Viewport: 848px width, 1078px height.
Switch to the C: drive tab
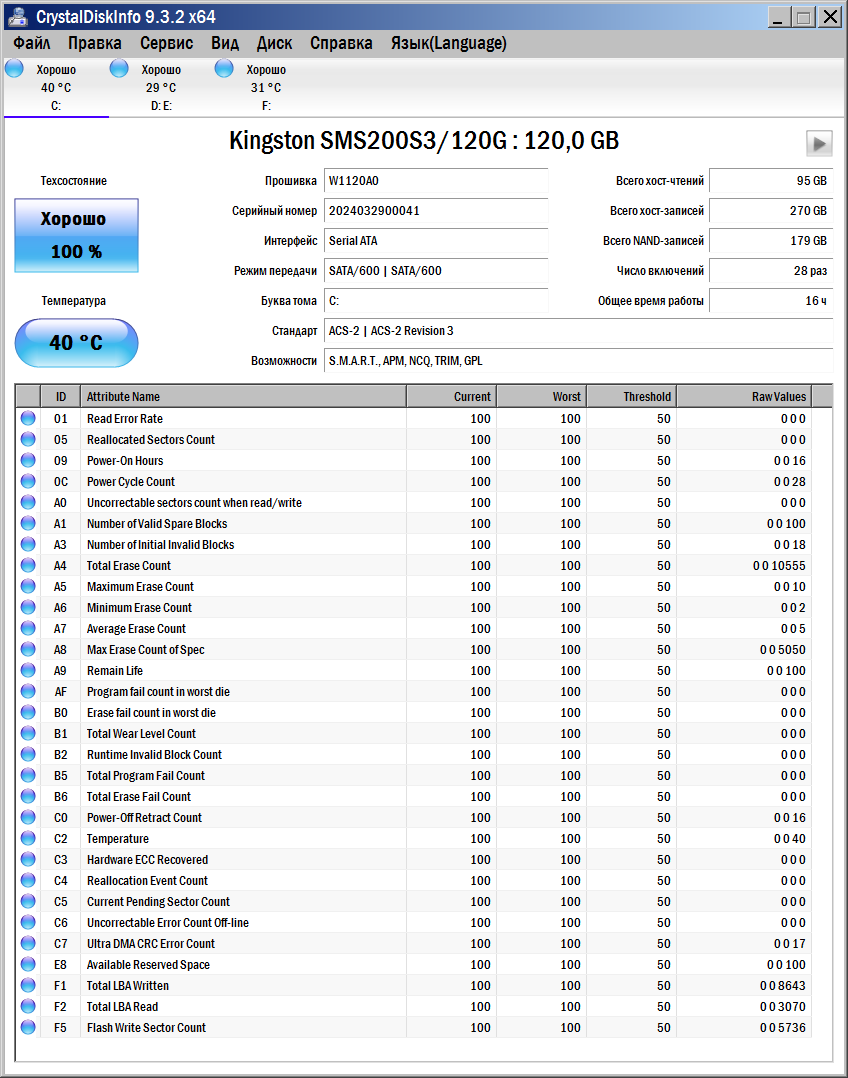coord(56,87)
